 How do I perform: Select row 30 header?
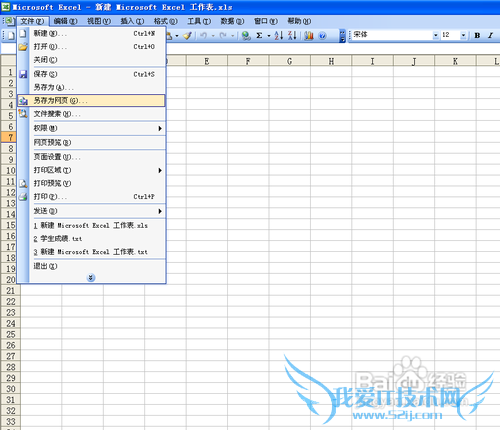click(x=10, y=389)
